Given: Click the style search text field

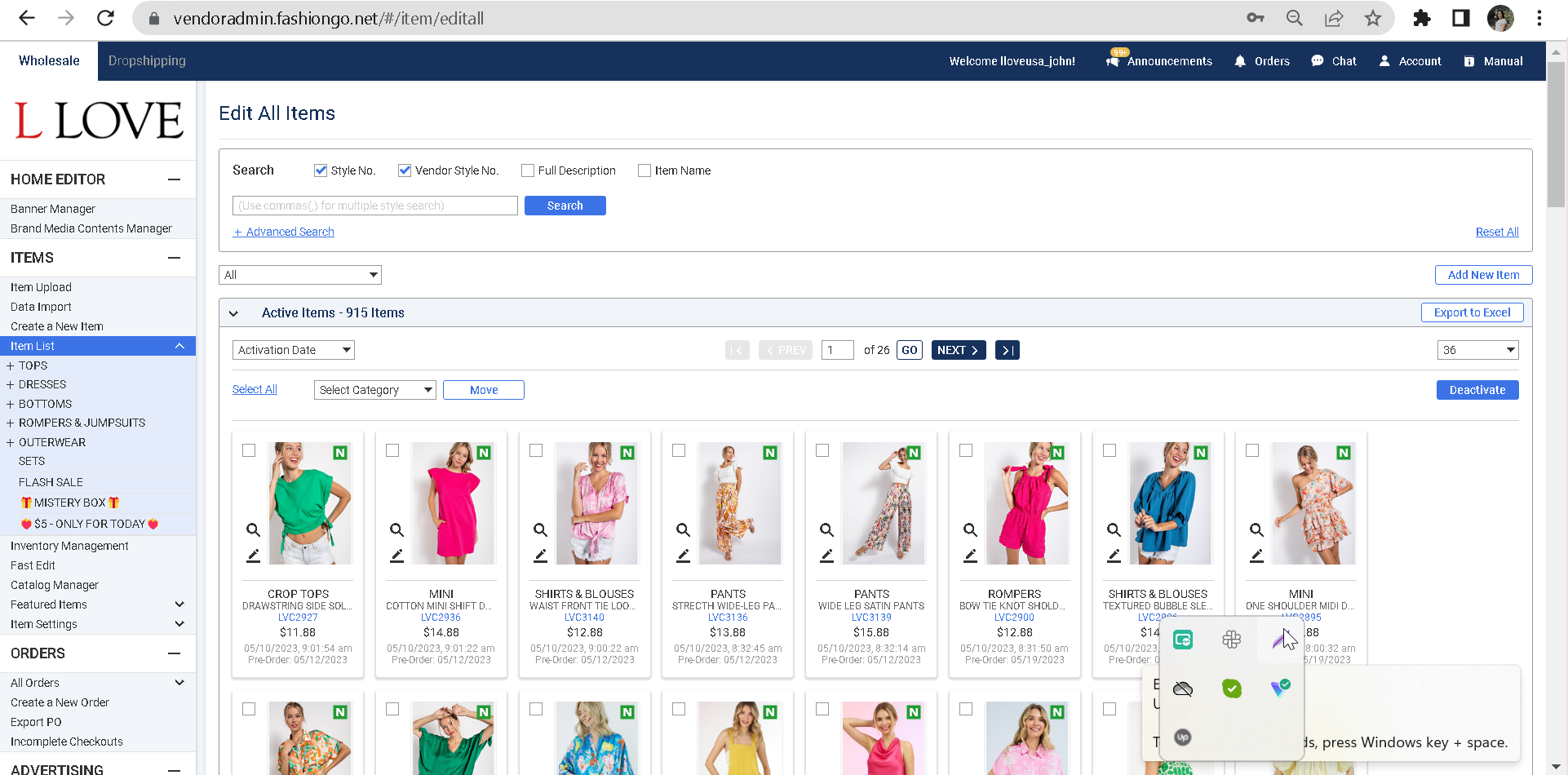Looking at the screenshot, I should [x=375, y=206].
